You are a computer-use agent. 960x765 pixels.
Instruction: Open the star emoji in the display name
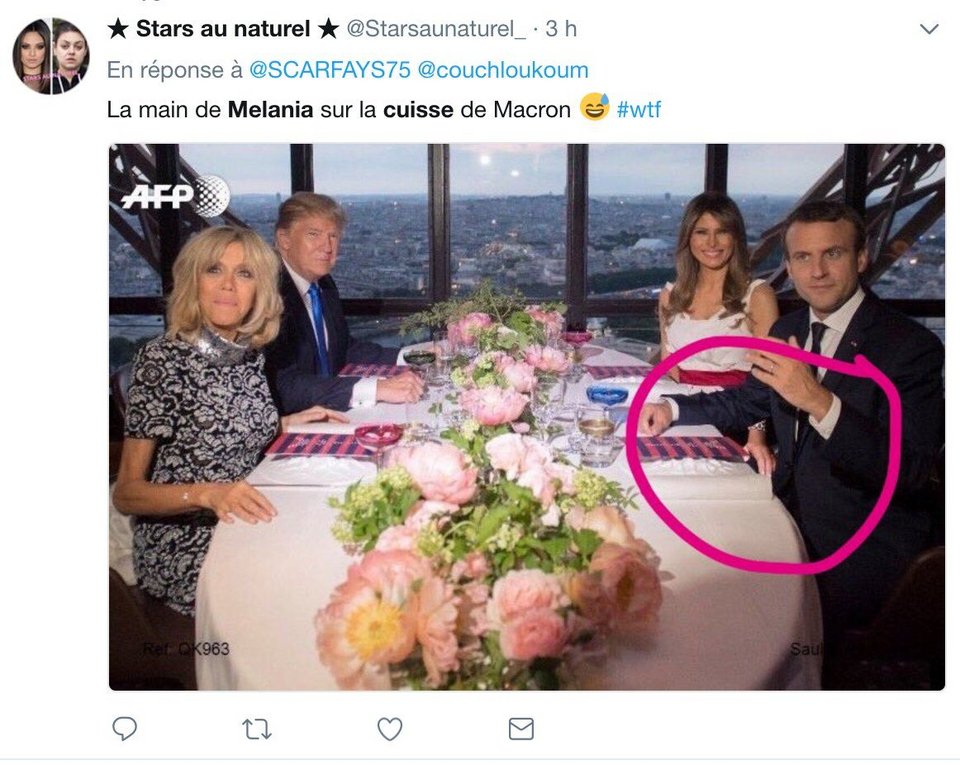120,28
